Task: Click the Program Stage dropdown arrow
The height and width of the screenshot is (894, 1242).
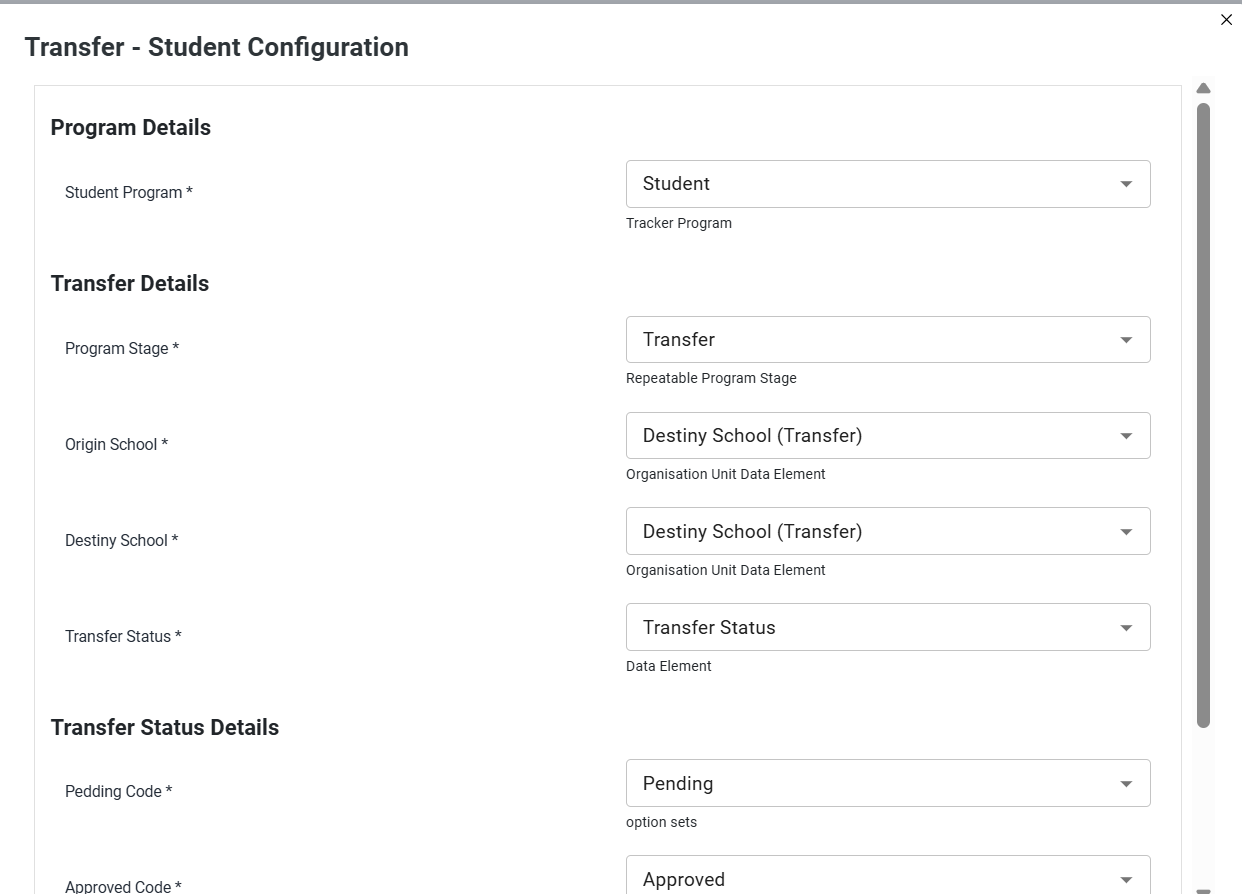Action: (x=1126, y=340)
